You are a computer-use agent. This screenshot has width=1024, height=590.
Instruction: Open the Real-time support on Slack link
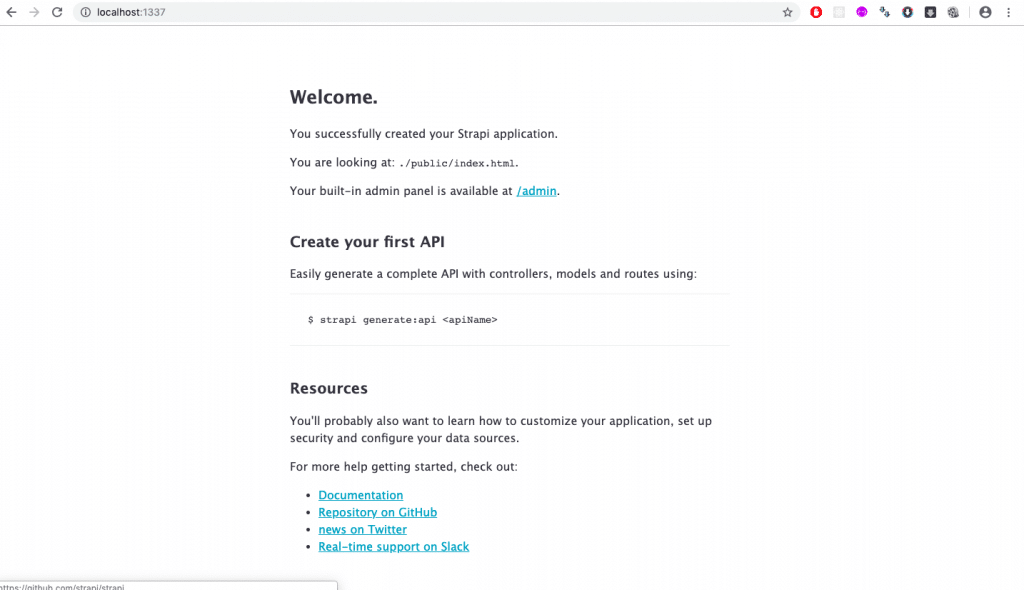[393, 546]
